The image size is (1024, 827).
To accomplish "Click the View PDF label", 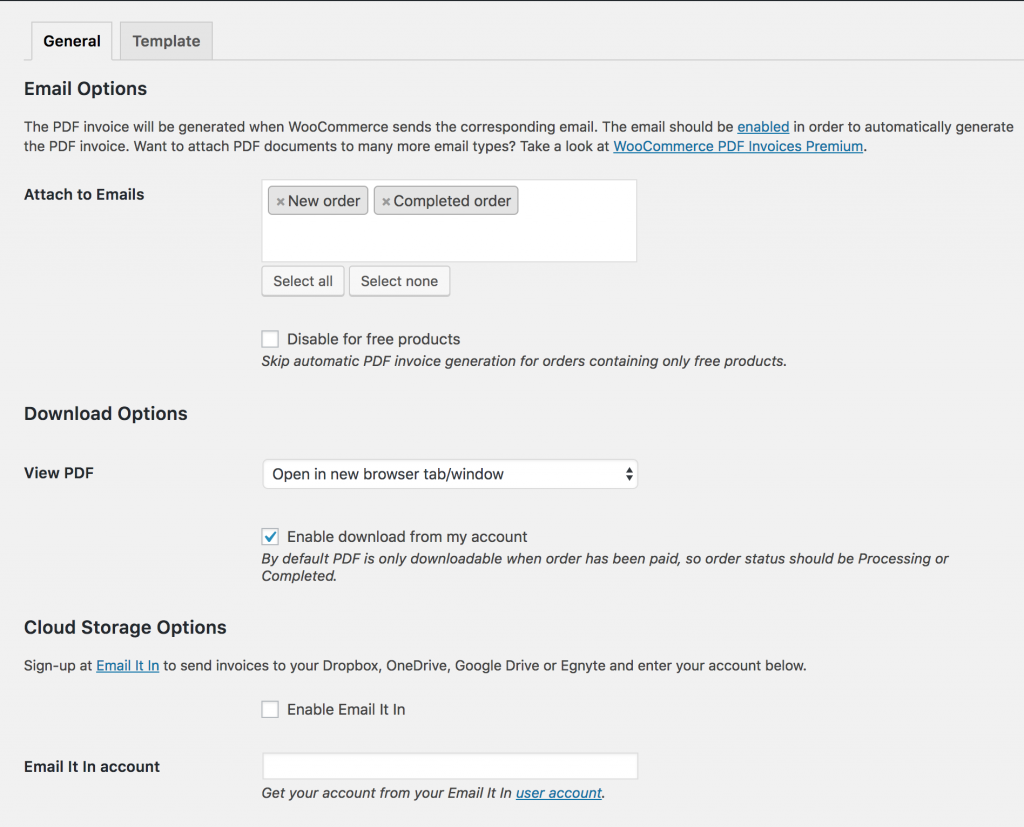I will [x=59, y=473].
